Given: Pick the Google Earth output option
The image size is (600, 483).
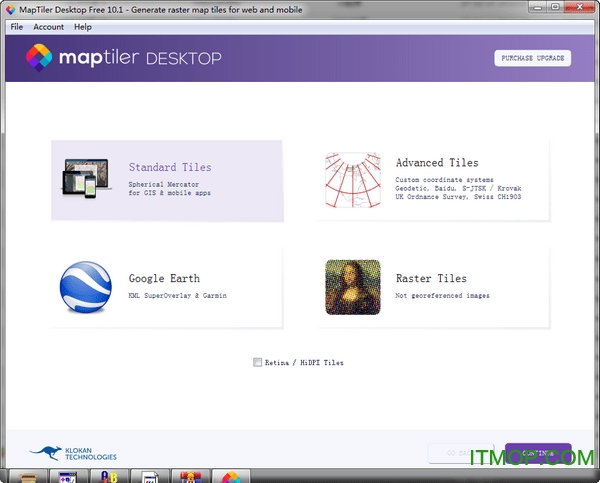Looking at the screenshot, I should click(167, 287).
